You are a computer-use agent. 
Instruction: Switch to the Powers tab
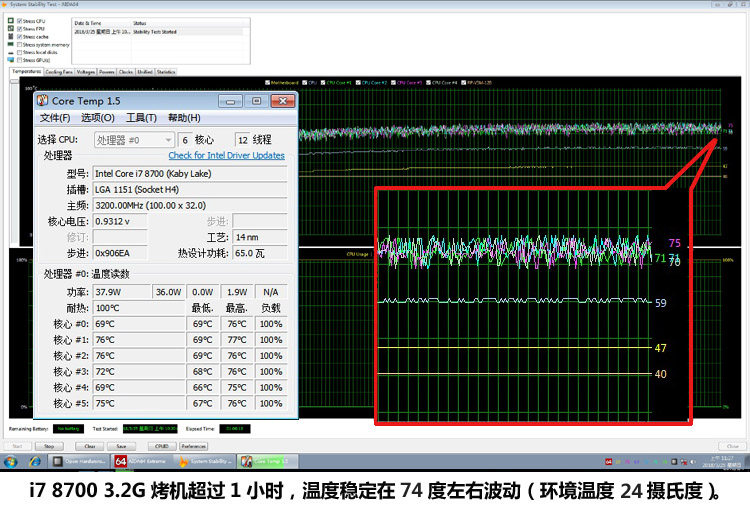click(x=107, y=72)
